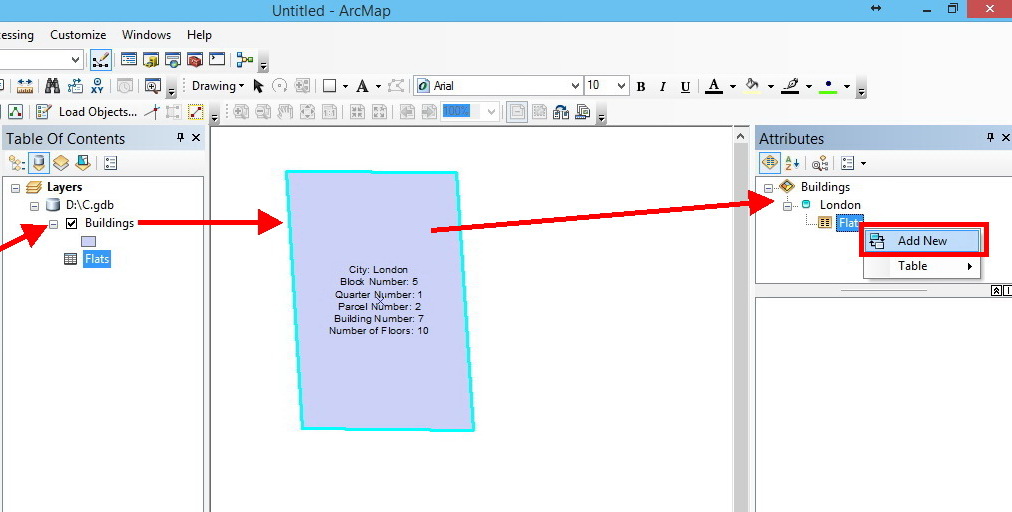Collapse the Layers tree node
This screenshot has width=1012, height=512.
(x=16, y=189)
